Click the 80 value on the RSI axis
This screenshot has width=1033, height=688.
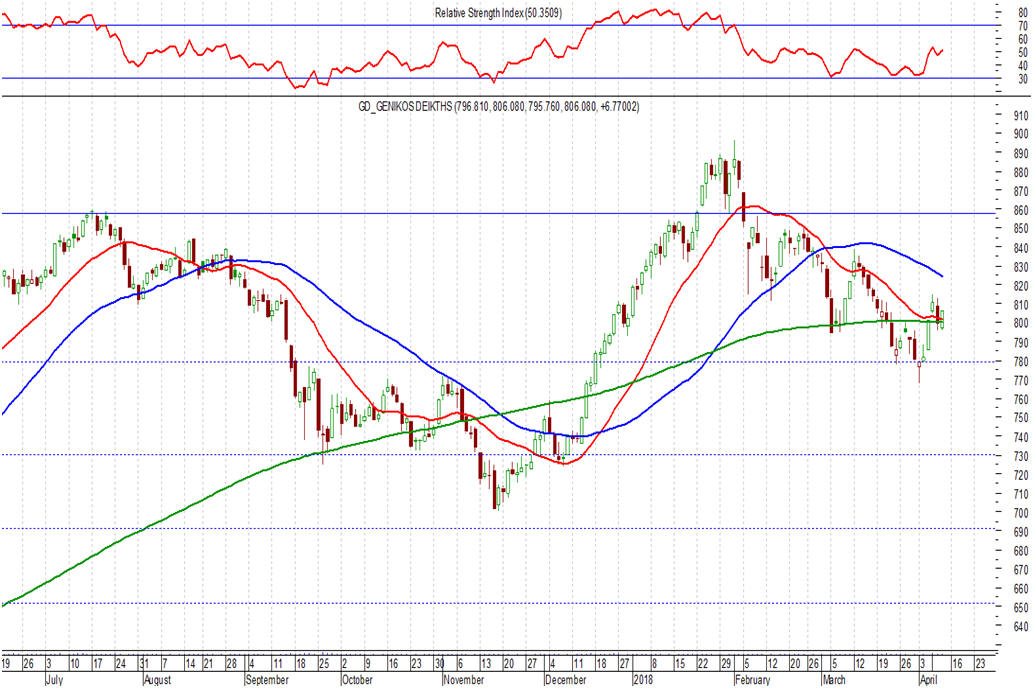click(x=1022, y=12)
